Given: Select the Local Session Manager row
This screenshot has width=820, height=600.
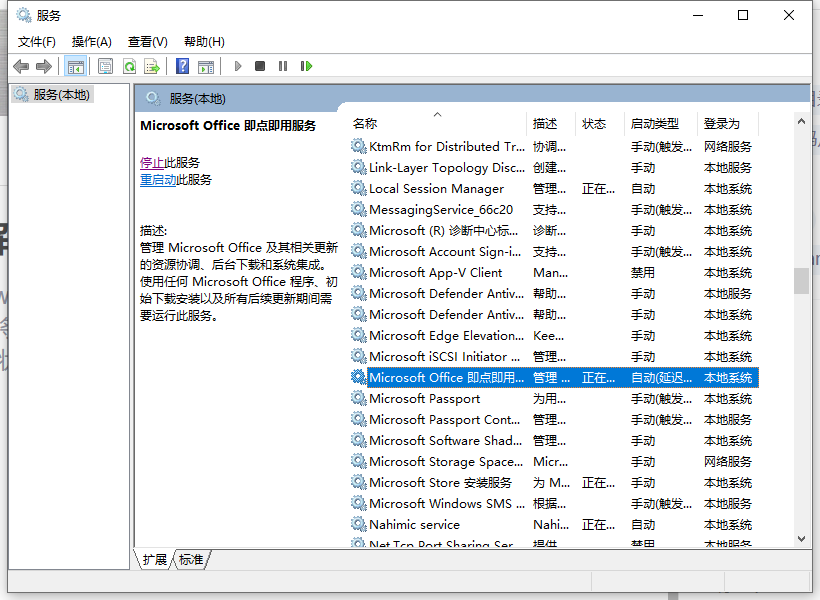Looking at the screenshot, I should 554,188.
